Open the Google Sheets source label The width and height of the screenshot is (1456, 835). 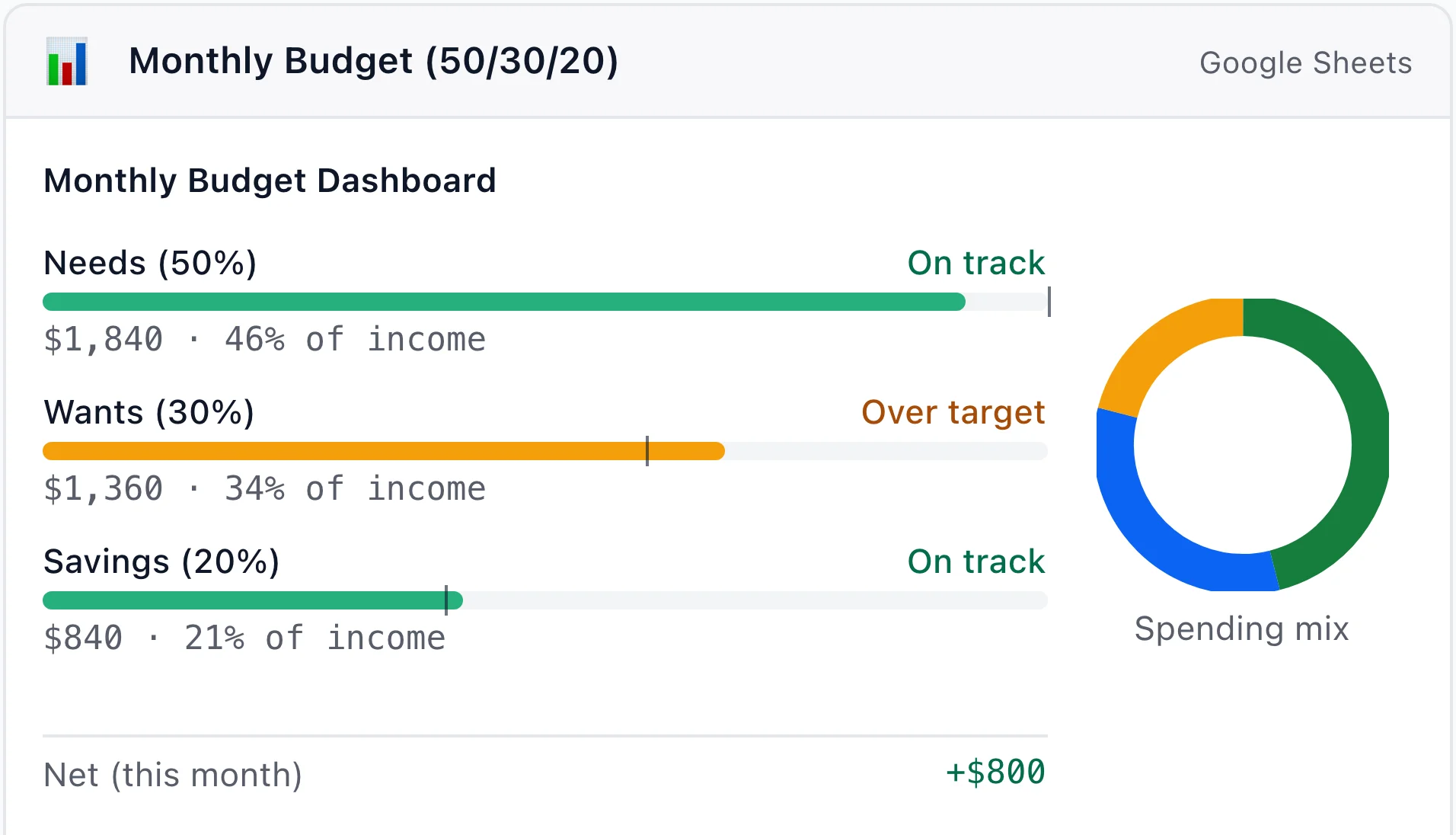click(1305, 62)
